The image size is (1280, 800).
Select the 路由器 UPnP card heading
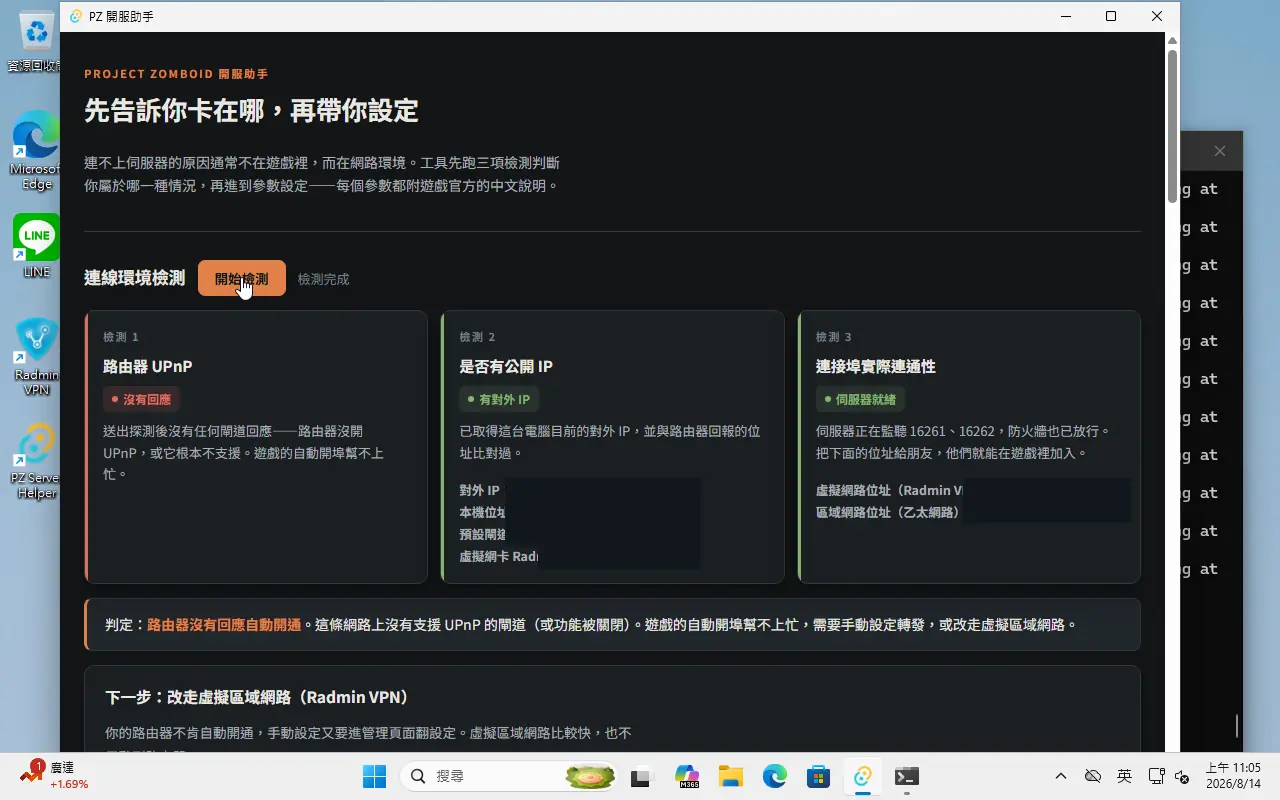[x=147, y=366]
